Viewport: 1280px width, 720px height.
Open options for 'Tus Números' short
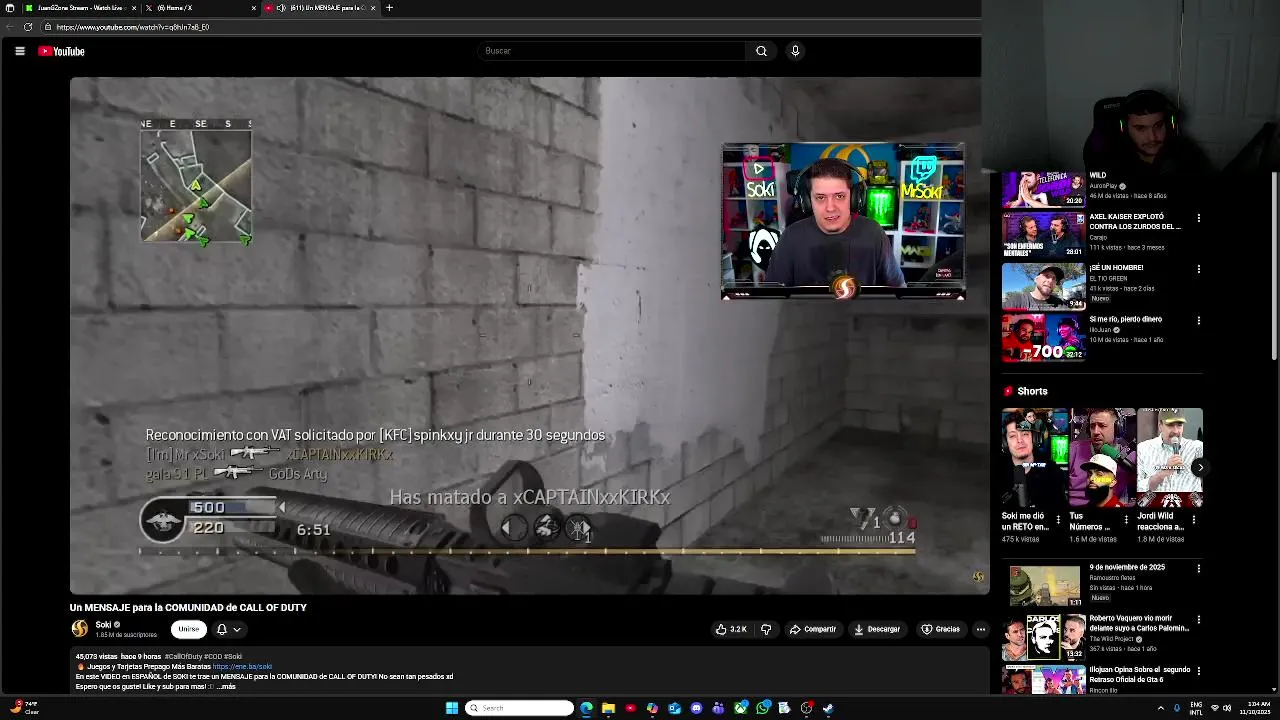point(1126,520)
